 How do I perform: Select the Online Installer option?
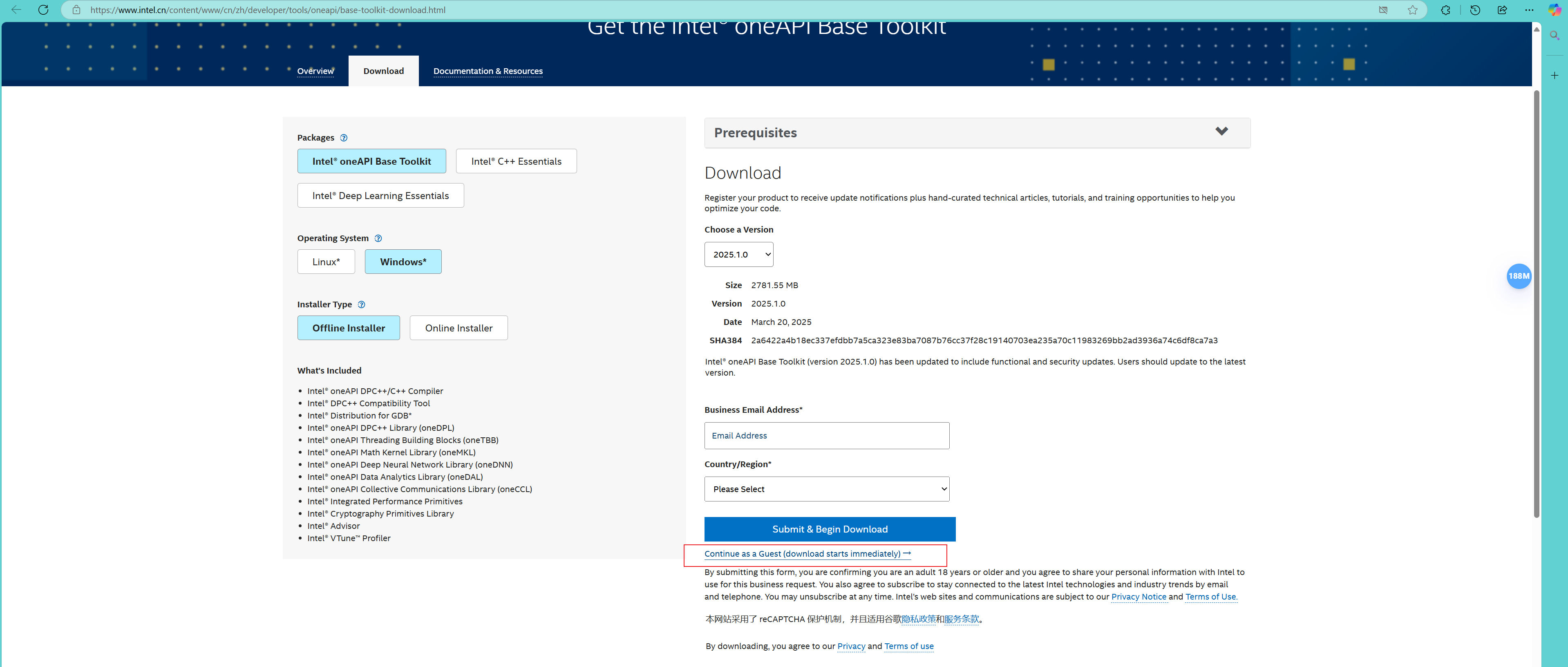tap(459, 328)
